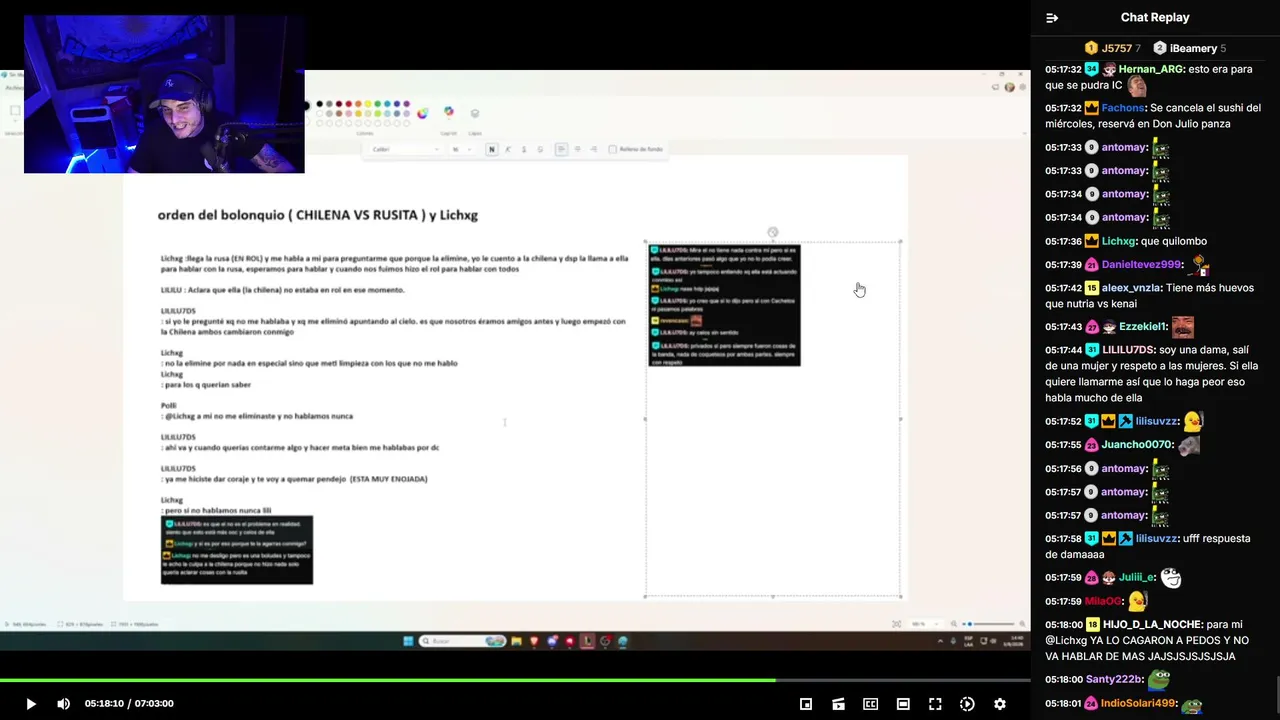Open the Brave browser taskbar icon
Viewport: 1280px width, 720px height.
tap(534, 641)
